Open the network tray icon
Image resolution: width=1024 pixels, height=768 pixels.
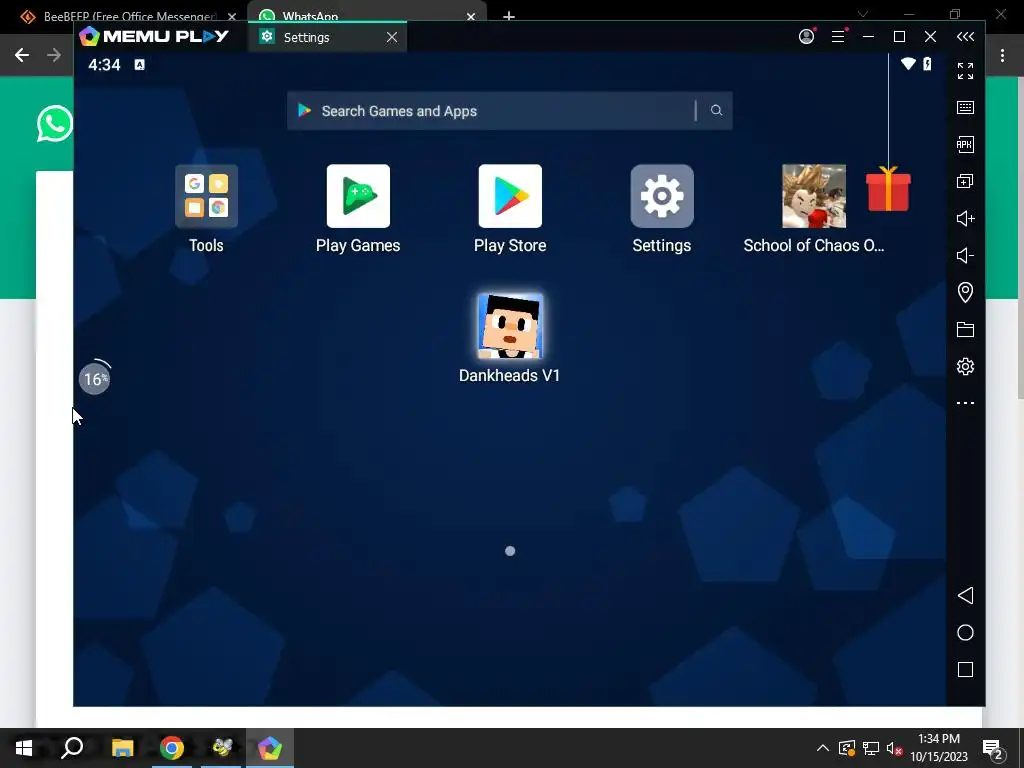pos(871,748)
